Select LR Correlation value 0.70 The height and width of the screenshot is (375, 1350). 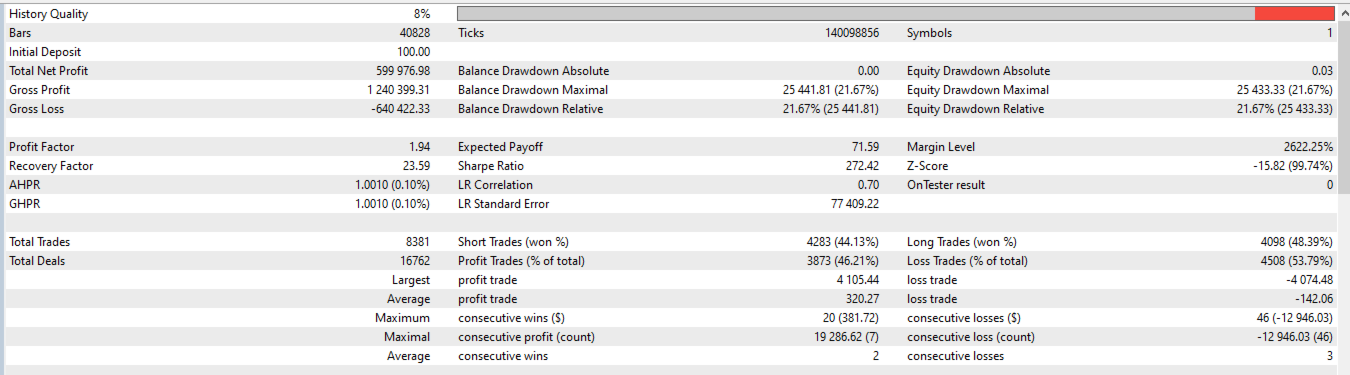868,185
